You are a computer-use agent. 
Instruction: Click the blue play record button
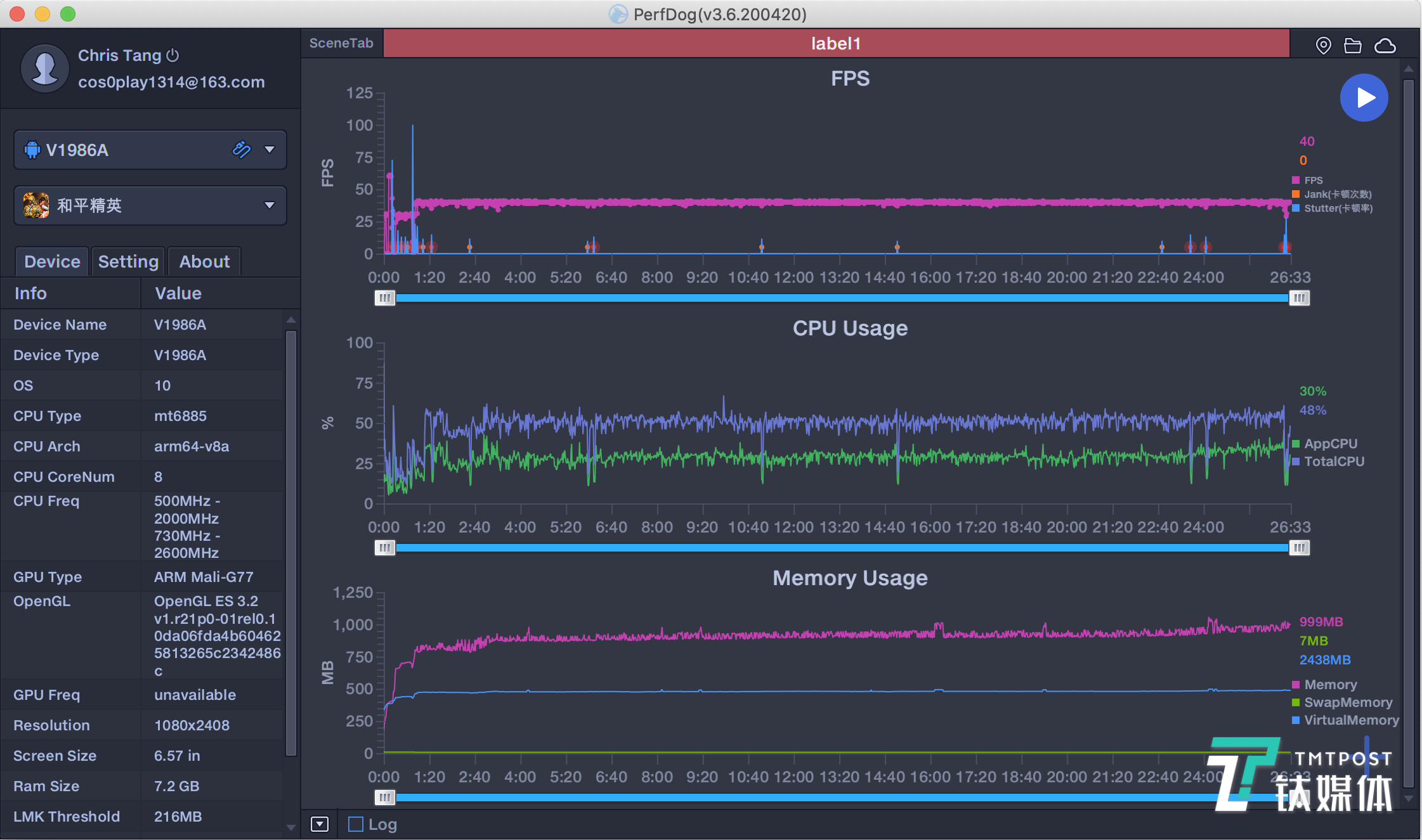pos(1364,98)
